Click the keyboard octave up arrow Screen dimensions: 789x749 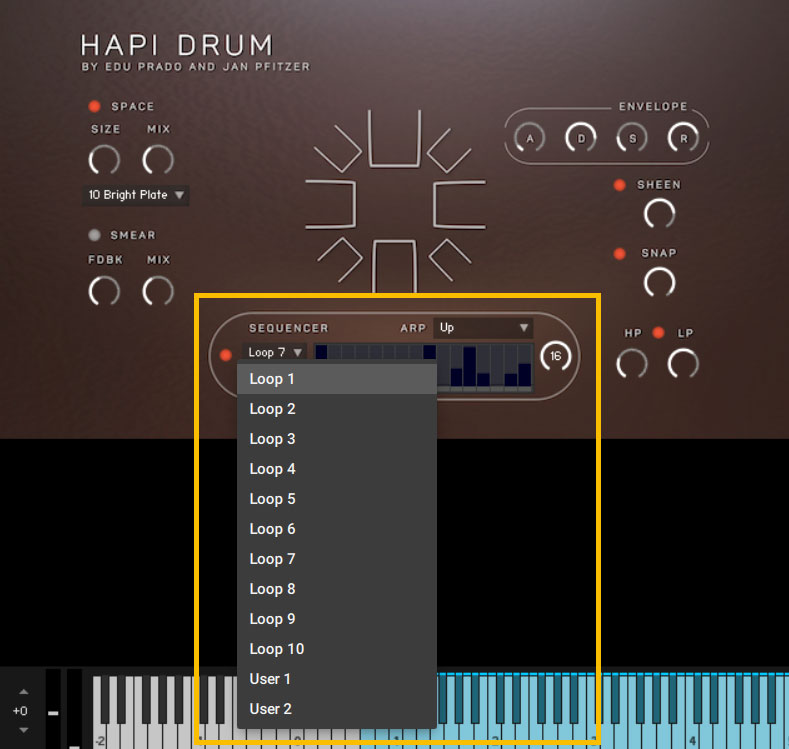[24, 692]
